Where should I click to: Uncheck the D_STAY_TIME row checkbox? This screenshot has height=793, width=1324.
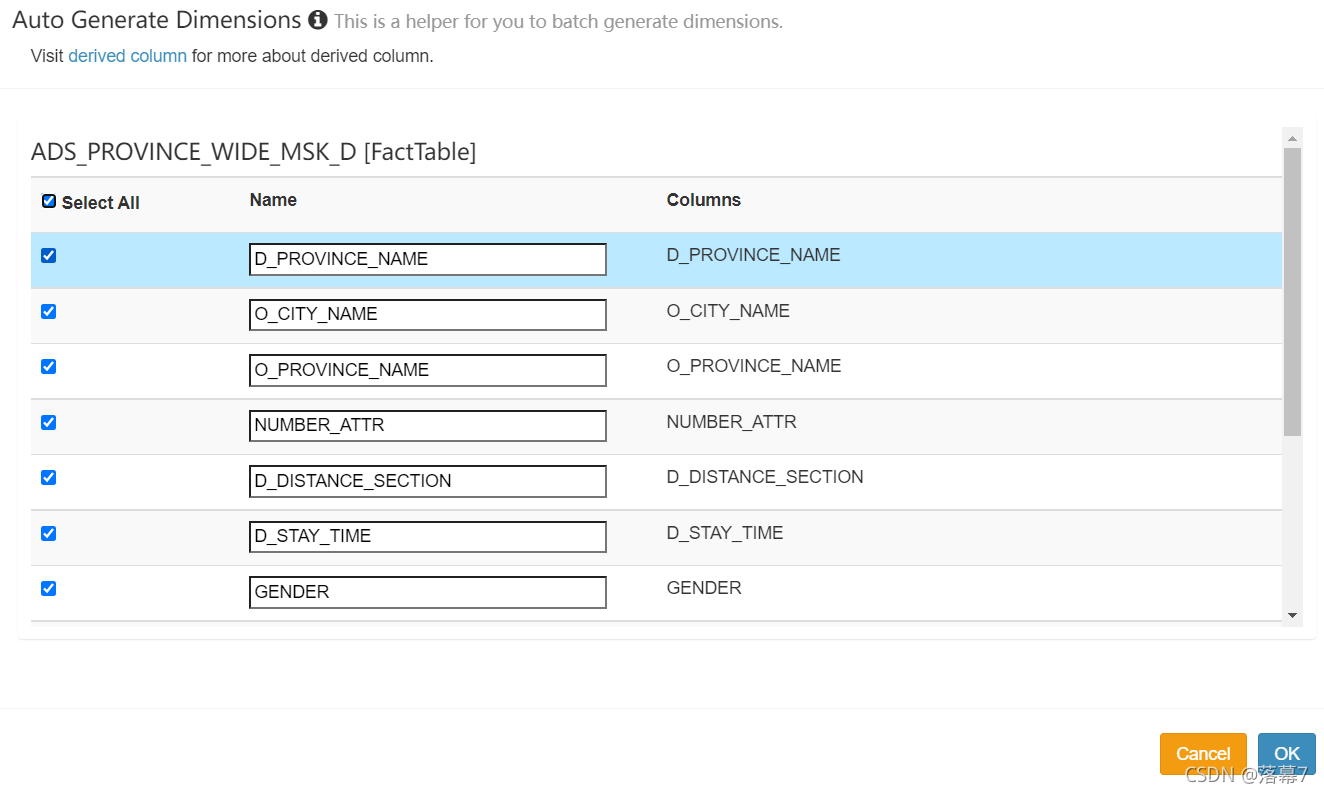(x=48, y=534)
